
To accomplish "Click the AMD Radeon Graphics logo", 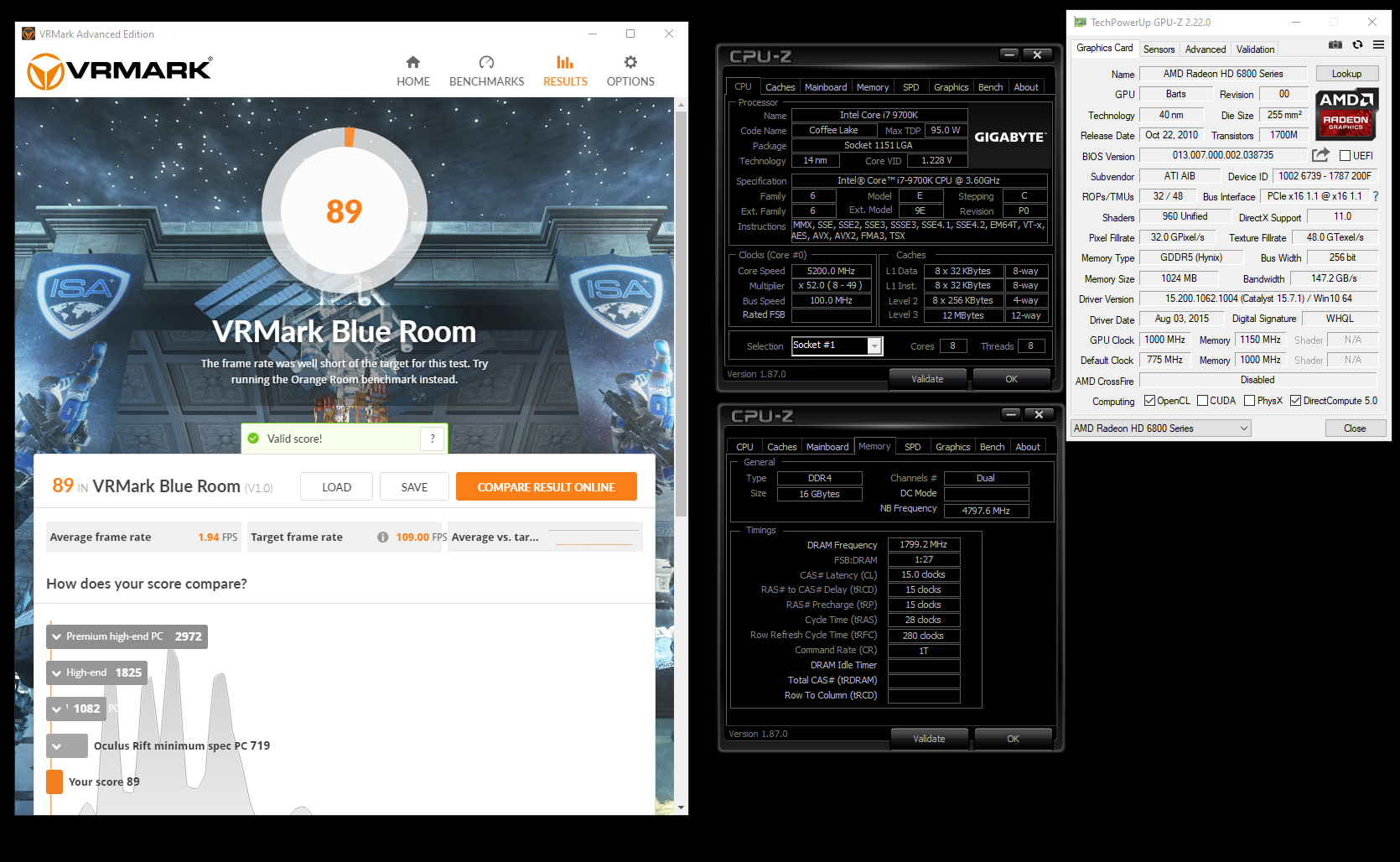I will click(x=1346, y=115).
